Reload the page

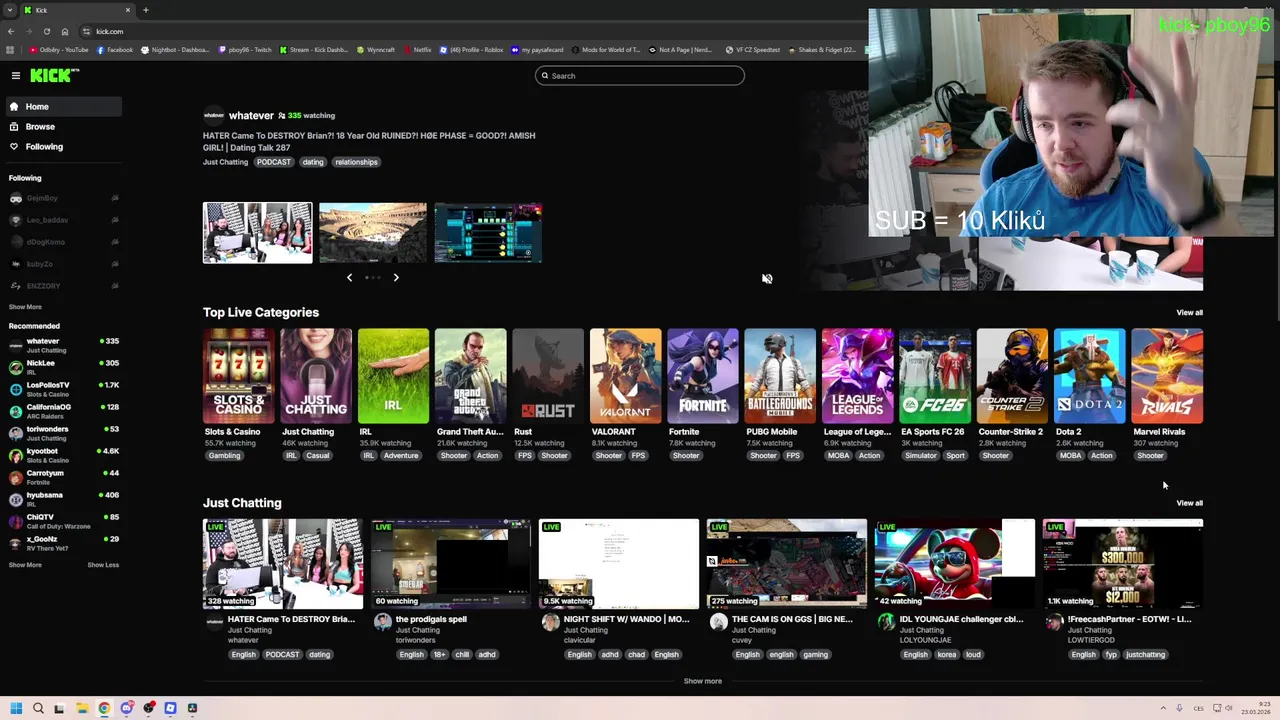[47, 31]
